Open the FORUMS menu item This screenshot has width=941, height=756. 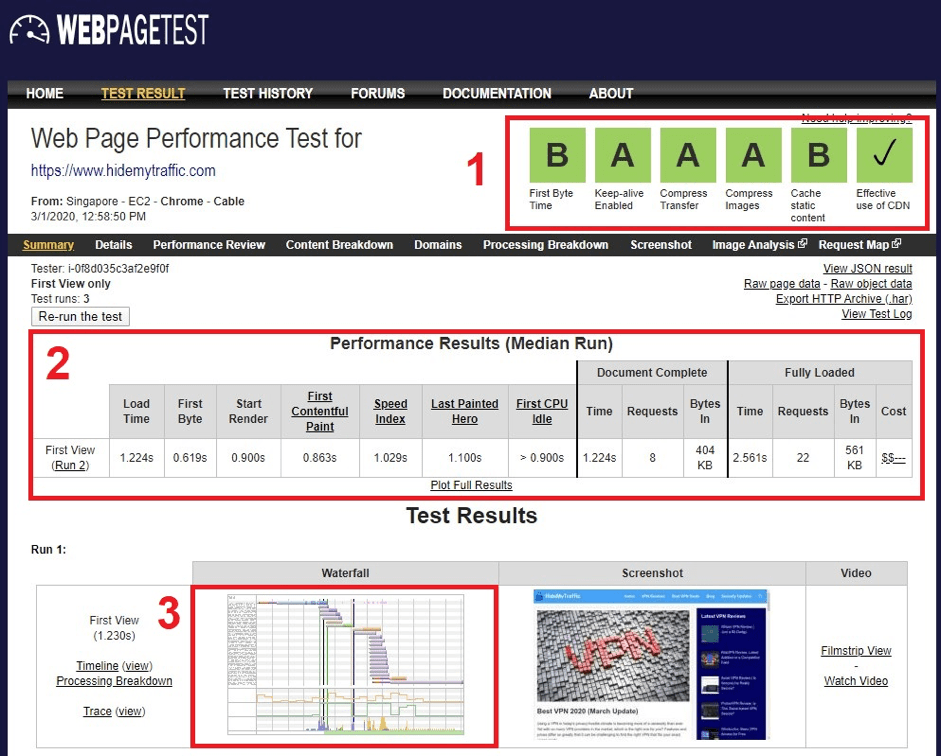377,94
